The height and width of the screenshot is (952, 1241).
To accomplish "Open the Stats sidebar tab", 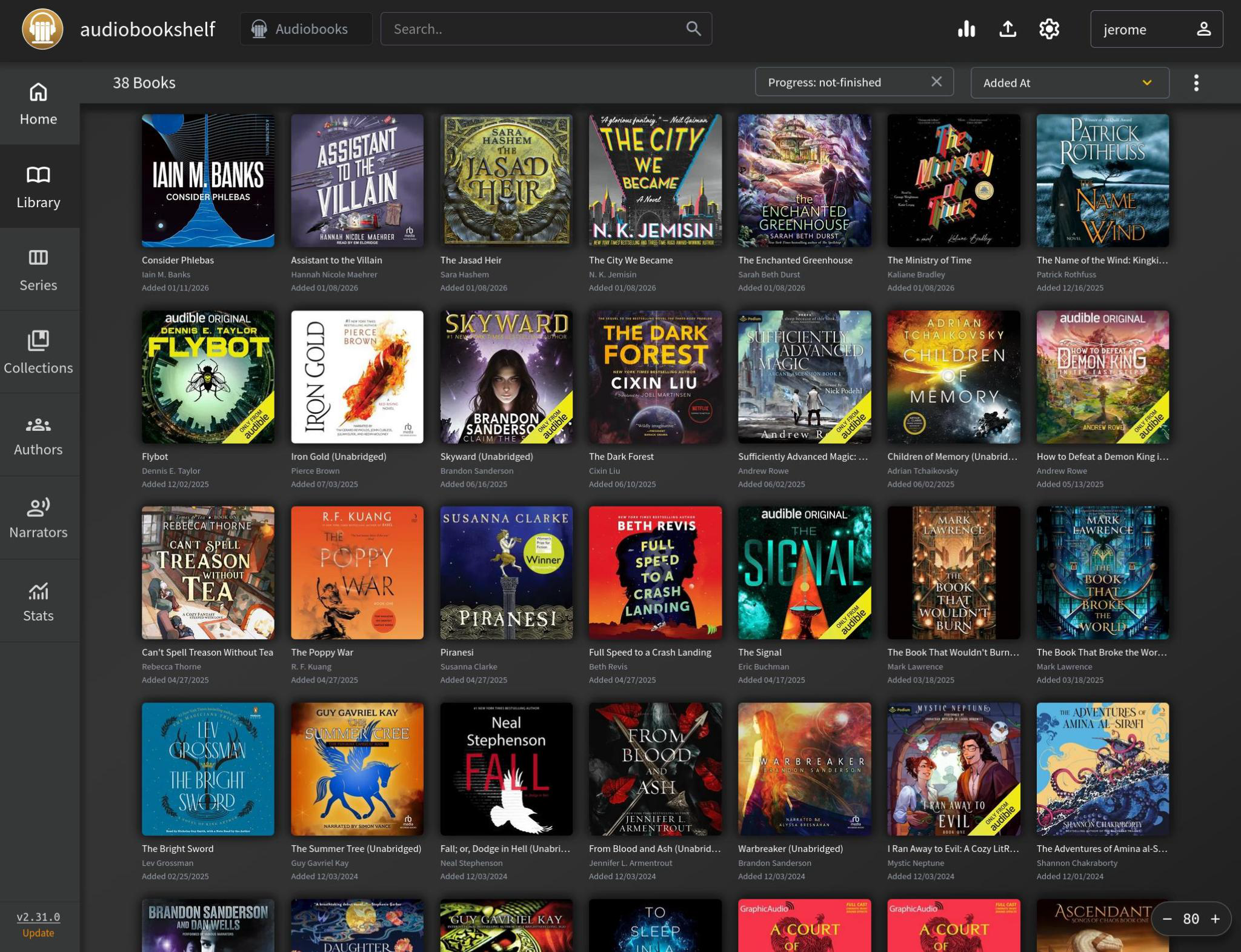I will (x=39, y=601).
